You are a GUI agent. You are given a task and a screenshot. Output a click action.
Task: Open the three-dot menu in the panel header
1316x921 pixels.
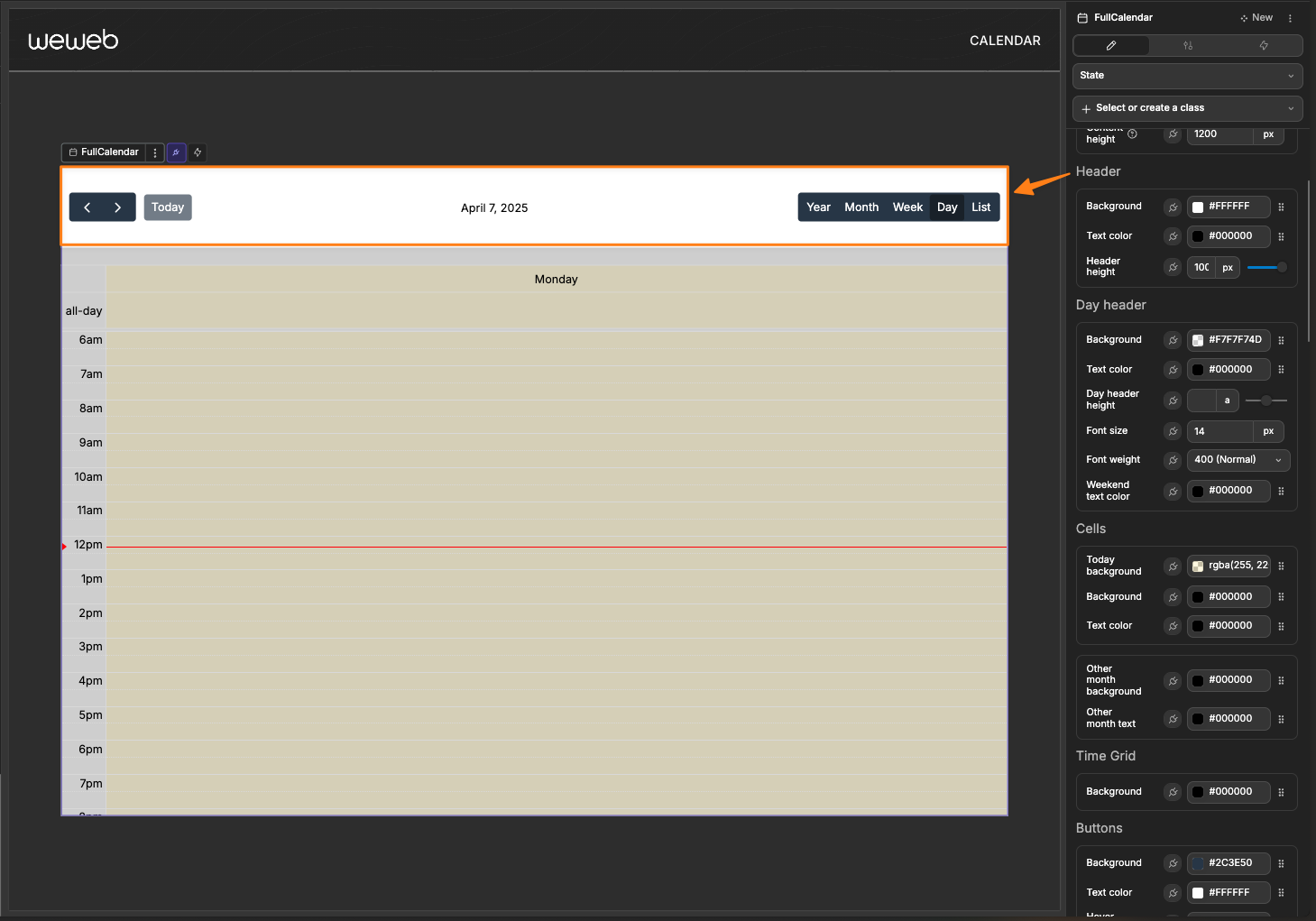click(1290, 17)
